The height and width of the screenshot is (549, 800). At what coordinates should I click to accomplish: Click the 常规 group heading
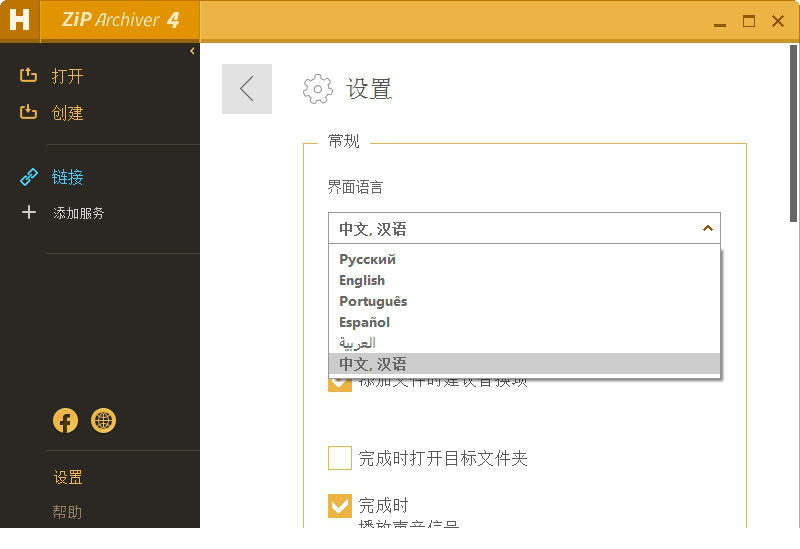point(343,141)
